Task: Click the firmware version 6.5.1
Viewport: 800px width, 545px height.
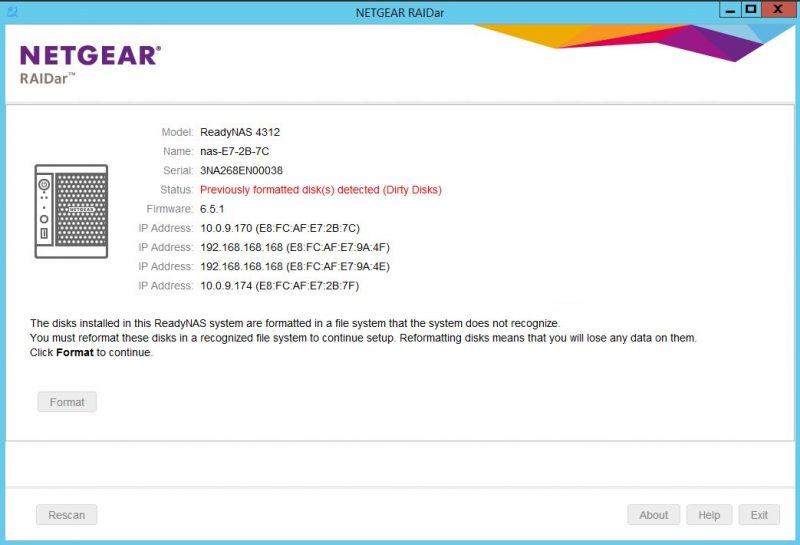Action: coord(212,209)
